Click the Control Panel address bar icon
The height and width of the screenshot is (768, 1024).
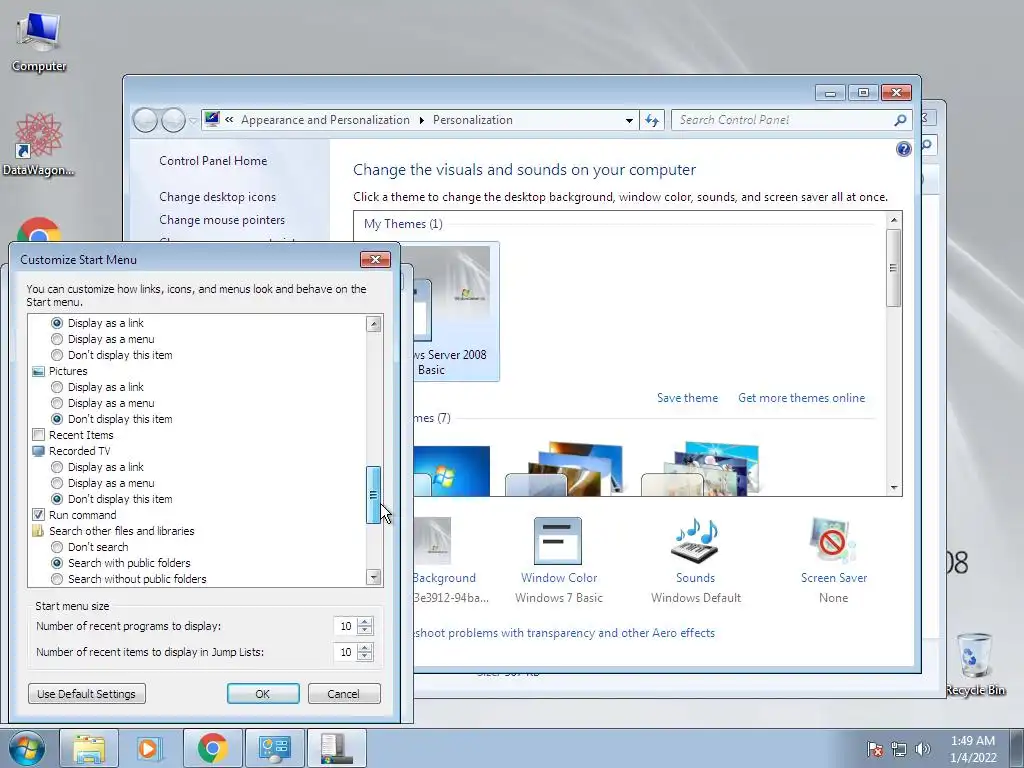click(212, 120)
